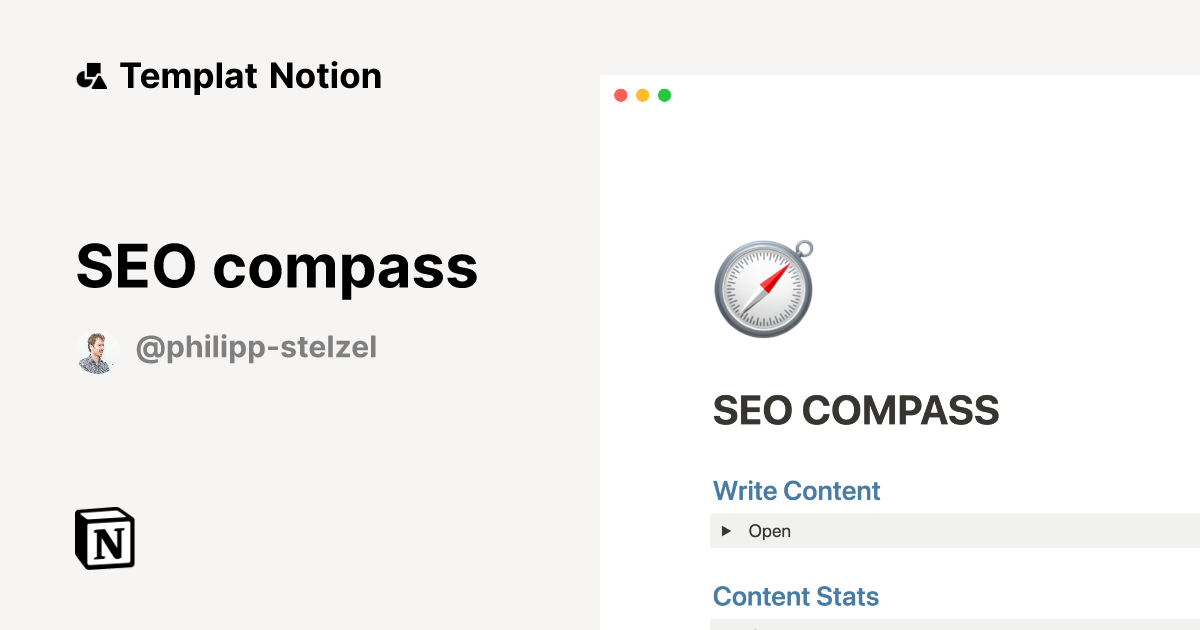Click the yellow traffic light dot
The image size is (1200, 630).
point(643,95)
